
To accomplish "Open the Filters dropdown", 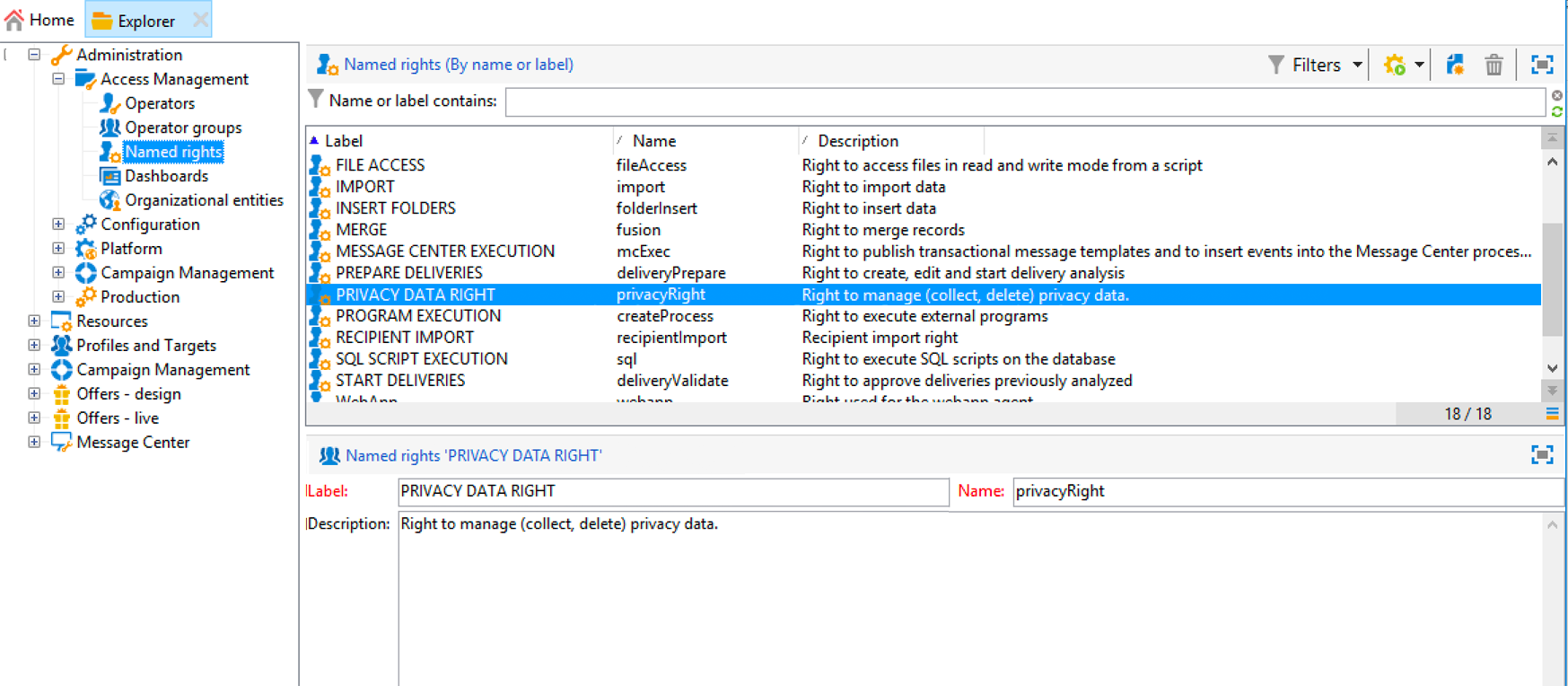I will [1316, 65].
